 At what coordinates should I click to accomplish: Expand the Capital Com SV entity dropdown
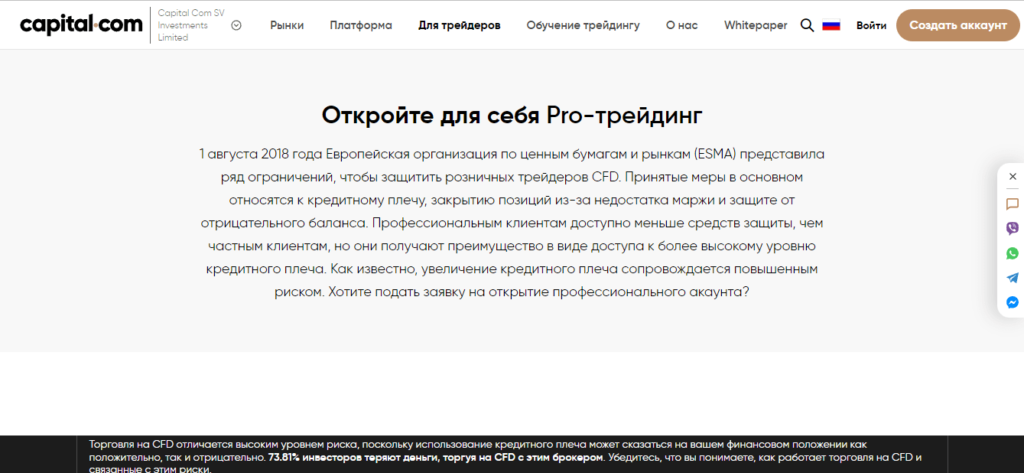pos(236,25)
